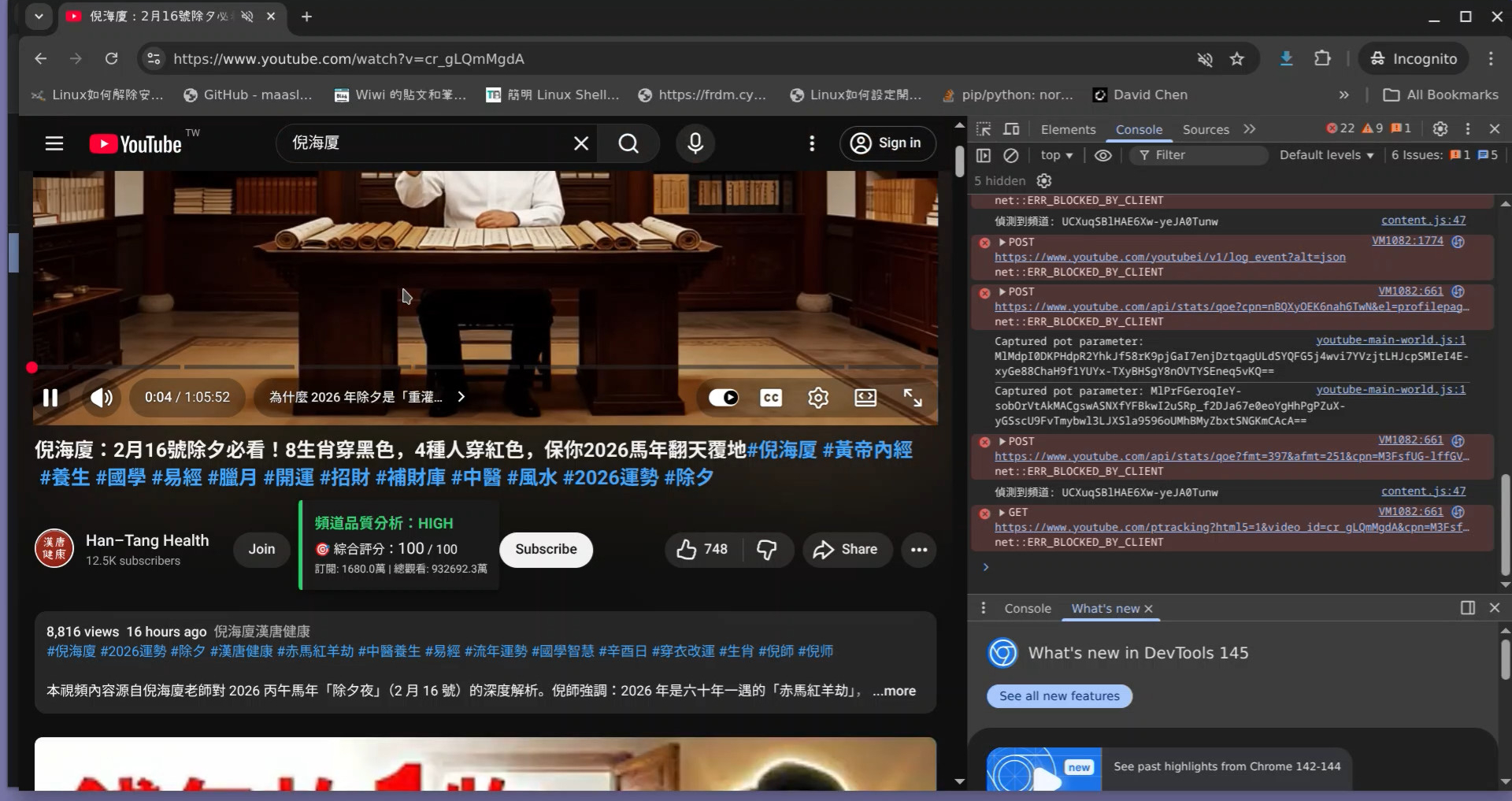The width and height of the screenshot is (1512, 801).
Task: Subscribe to Han-Tang Health channel
Action: pos(546,550)
